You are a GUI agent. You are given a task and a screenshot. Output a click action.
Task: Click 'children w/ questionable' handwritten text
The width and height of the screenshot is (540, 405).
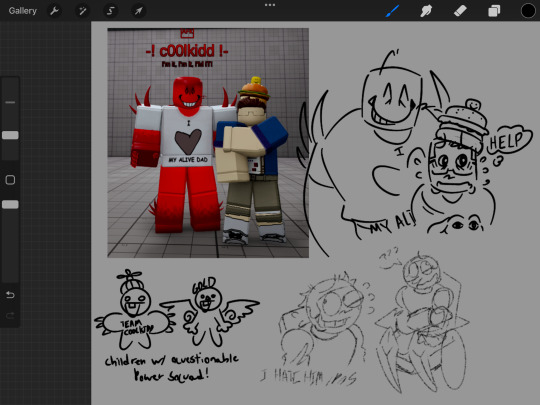[172, 361]
